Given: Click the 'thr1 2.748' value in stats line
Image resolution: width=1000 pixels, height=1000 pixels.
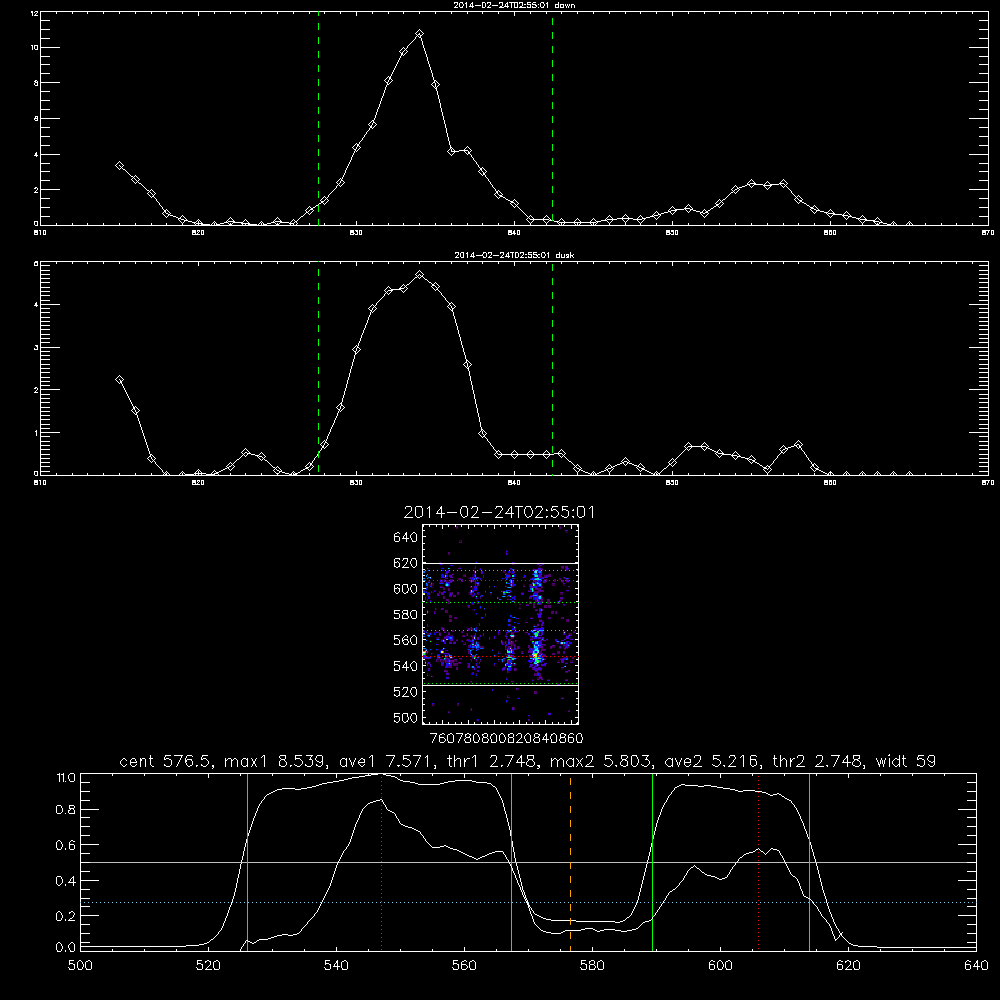Looking at the screenshot, I should tap(493, 761).
